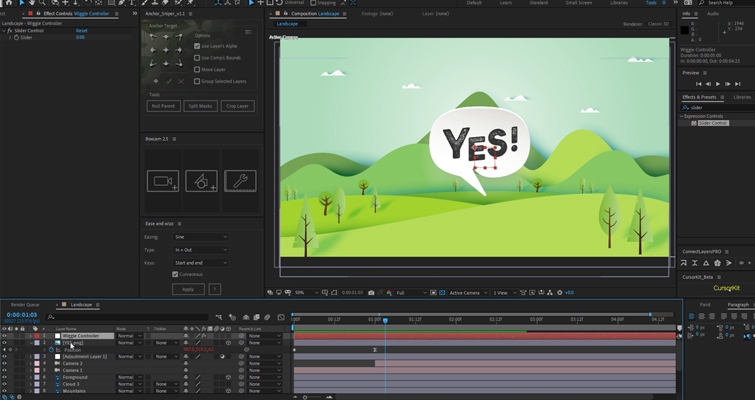Click the Boxcam add camera icon
Image resolution: width=755 pixels, height=400 pixels.
point(161,181)
